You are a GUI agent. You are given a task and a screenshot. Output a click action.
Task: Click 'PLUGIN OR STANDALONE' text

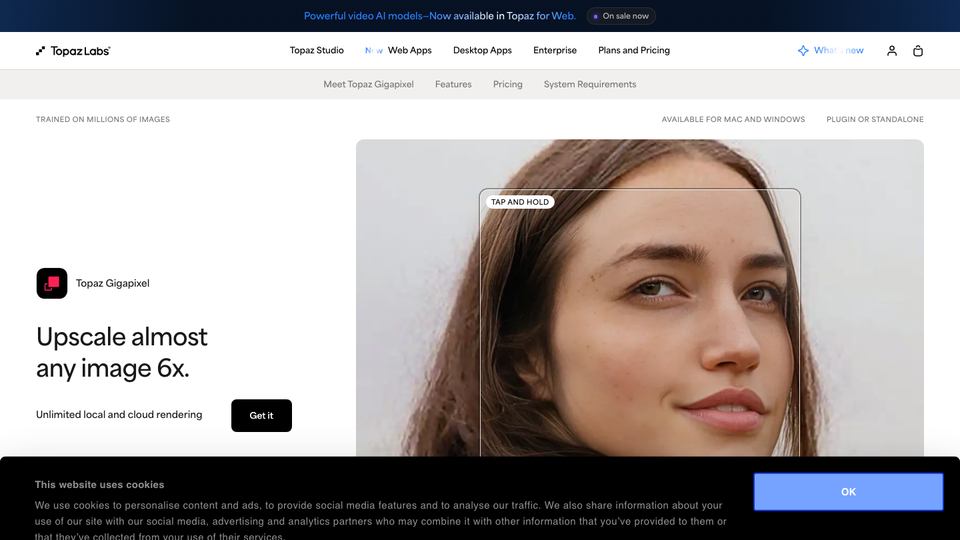(x=875, y=119)
